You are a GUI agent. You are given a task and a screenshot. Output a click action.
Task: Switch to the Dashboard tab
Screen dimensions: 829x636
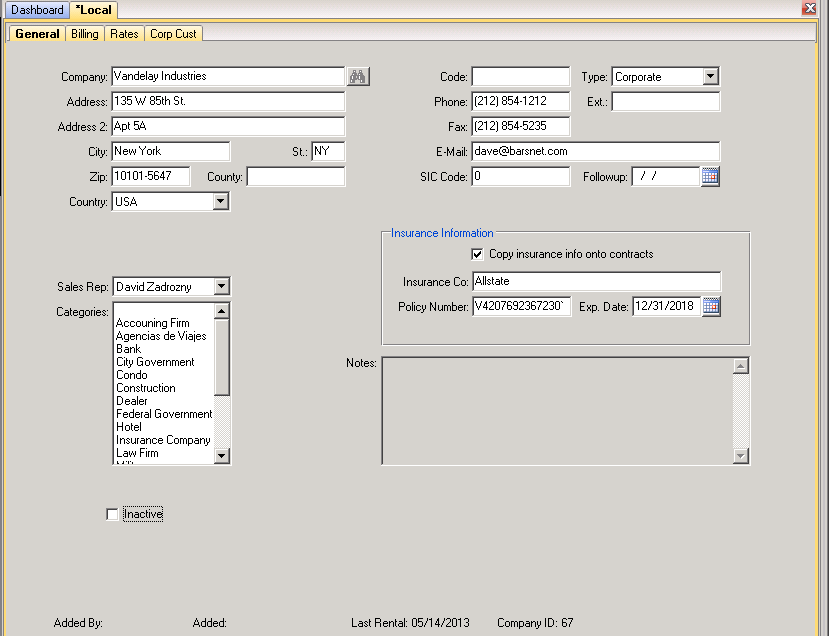click(37, 10)
